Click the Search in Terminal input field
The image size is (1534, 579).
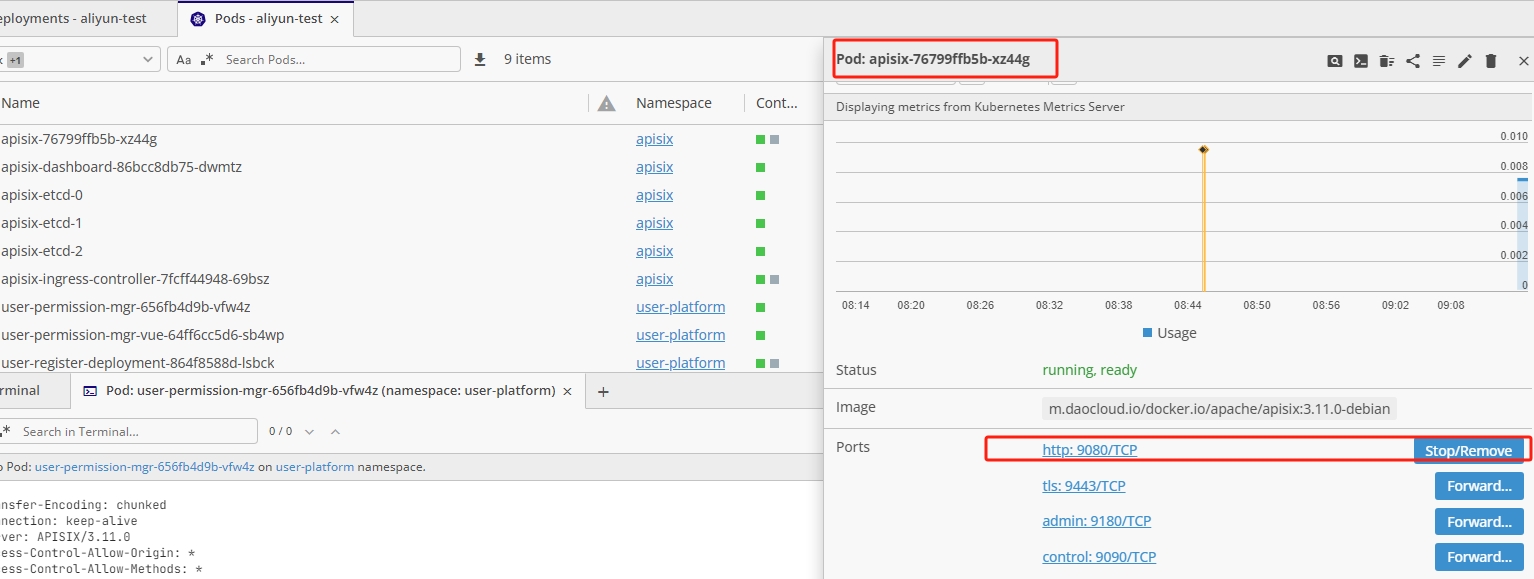(135, 432)
